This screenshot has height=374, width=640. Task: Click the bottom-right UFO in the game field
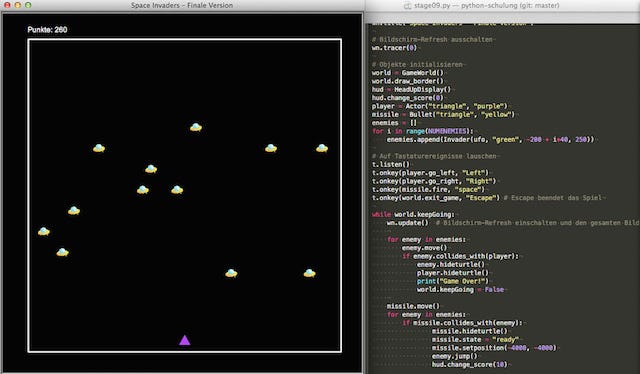coord(309,273)
